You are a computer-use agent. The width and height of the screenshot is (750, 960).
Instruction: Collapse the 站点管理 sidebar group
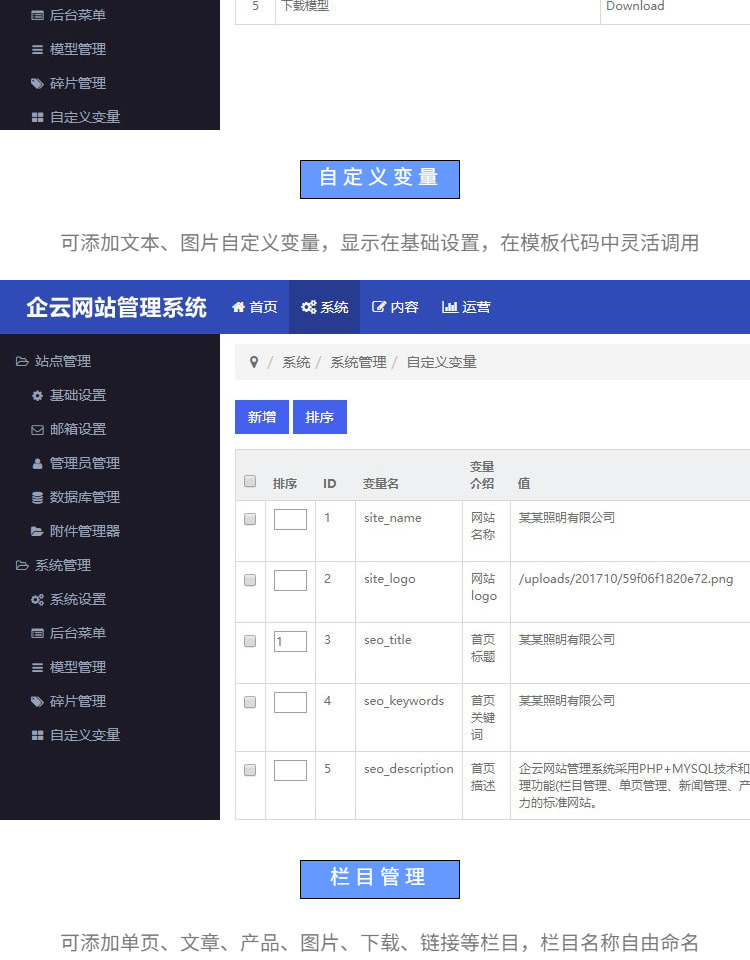pos(54,361)
